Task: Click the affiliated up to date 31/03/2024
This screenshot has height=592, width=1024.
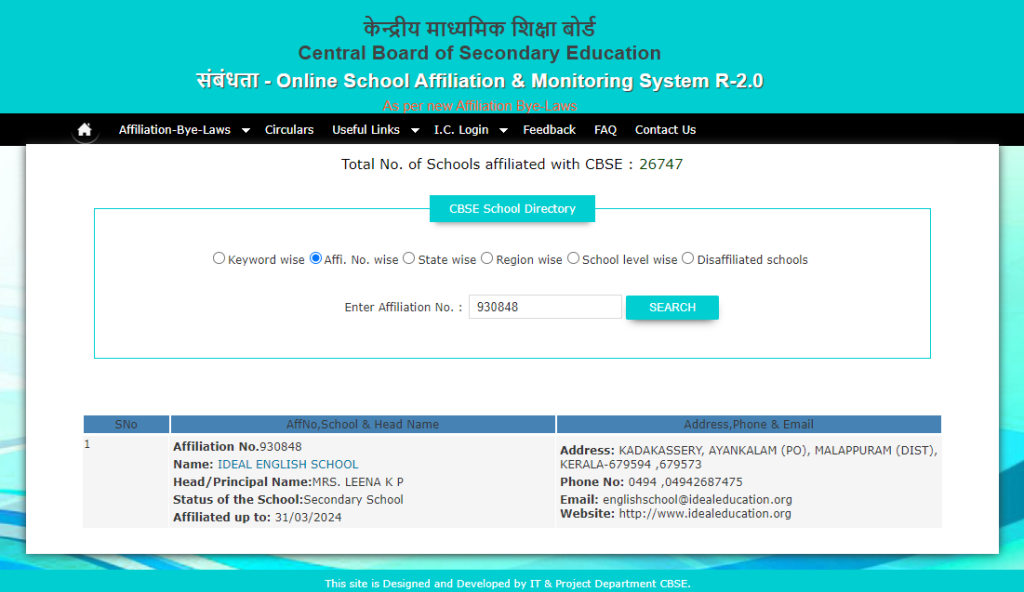Action: tap(308, 518)
